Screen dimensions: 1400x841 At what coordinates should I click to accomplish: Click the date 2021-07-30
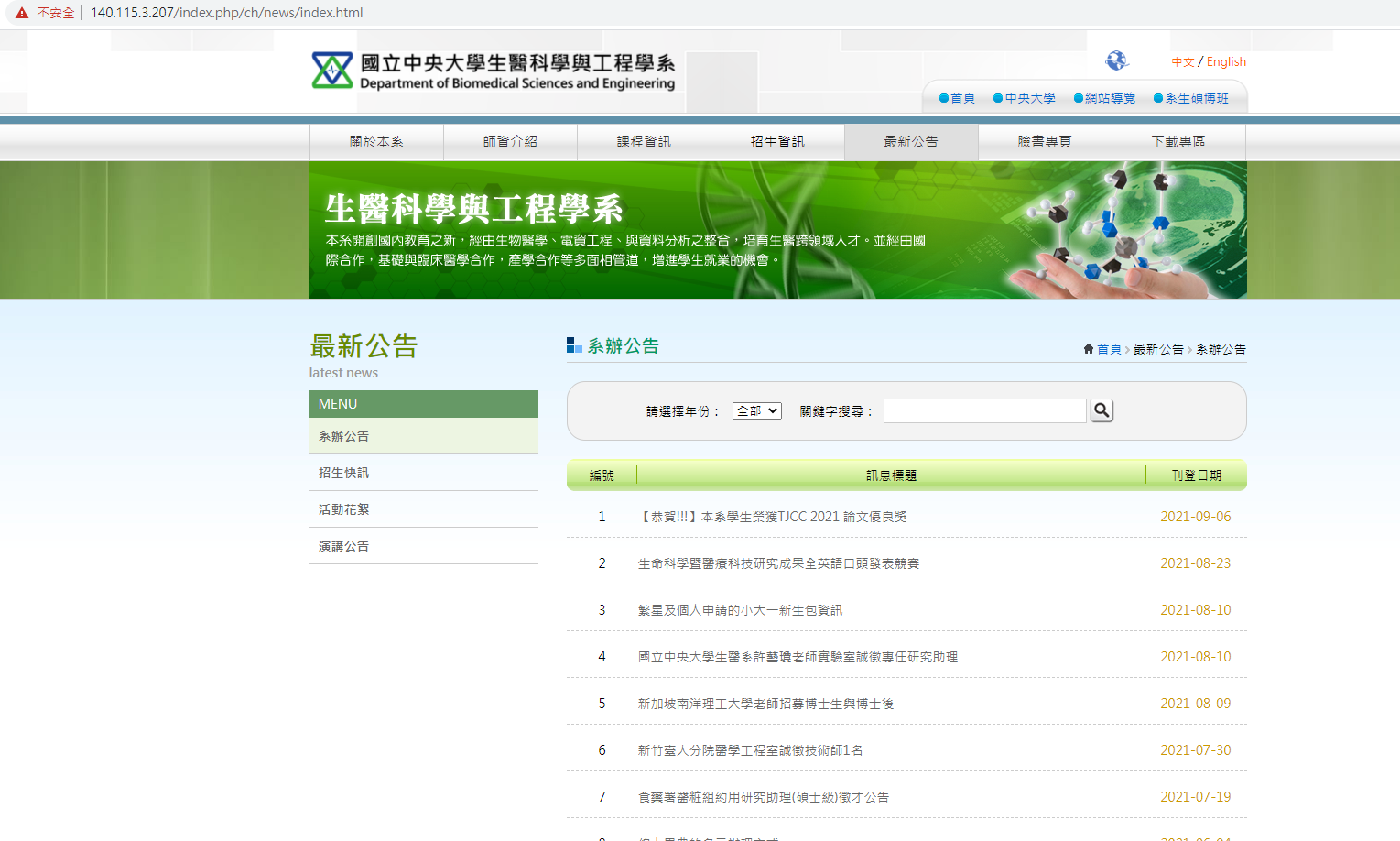pos(1195,750)
